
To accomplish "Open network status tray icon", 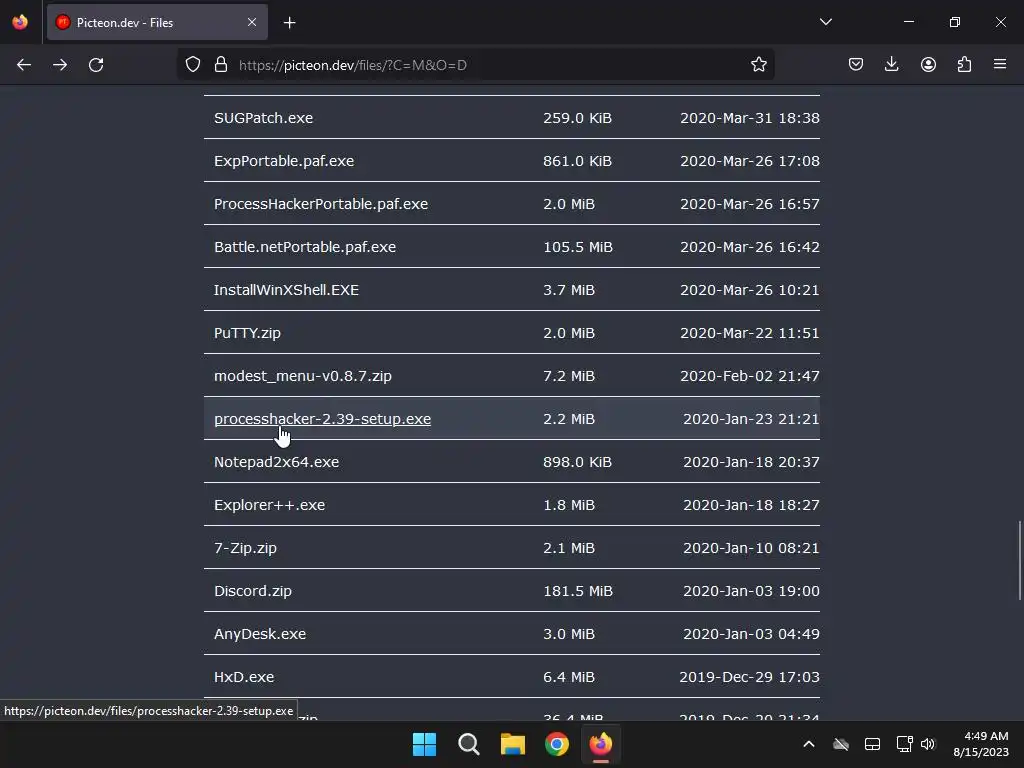I will pyautogui.click(x=904, y=744).
